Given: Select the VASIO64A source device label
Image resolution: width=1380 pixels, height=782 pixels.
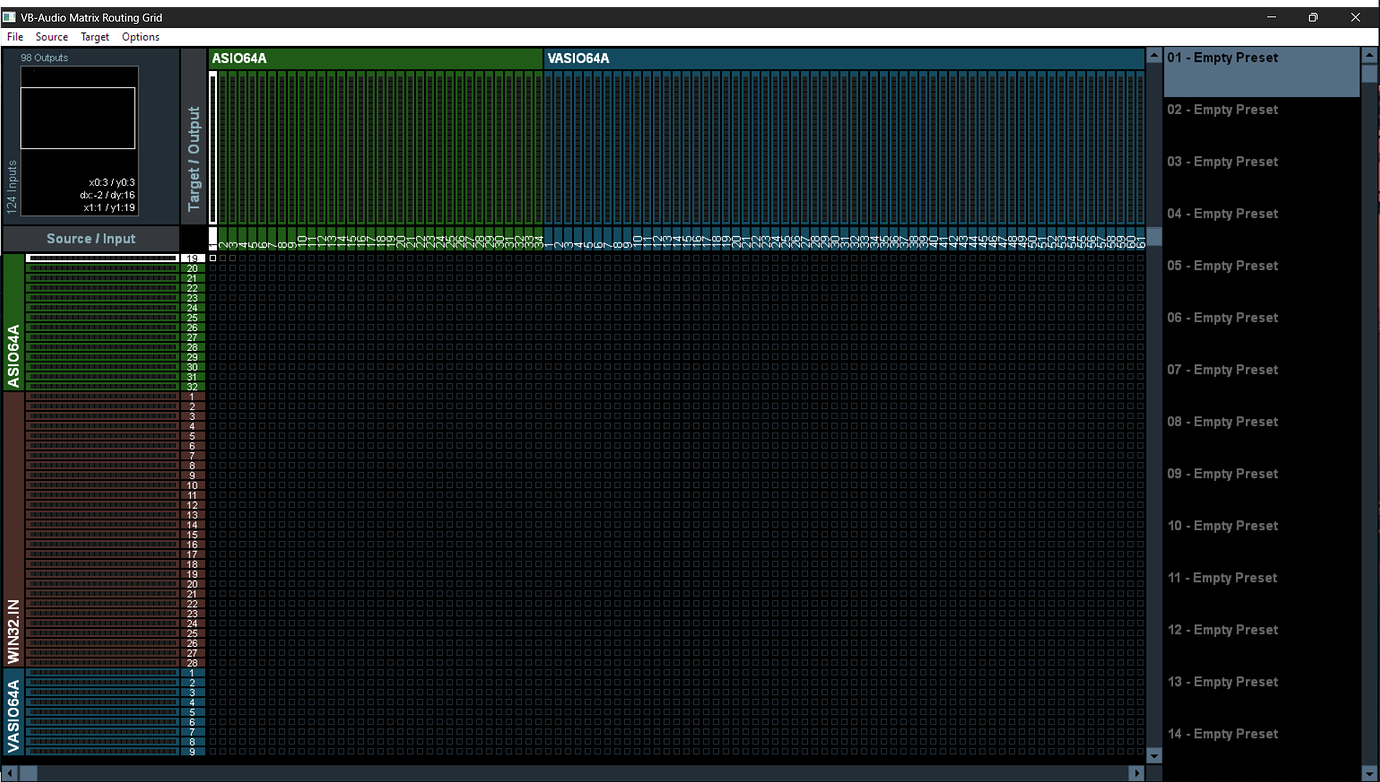Looking at the screenshot, I should click(x=13, y=713).
